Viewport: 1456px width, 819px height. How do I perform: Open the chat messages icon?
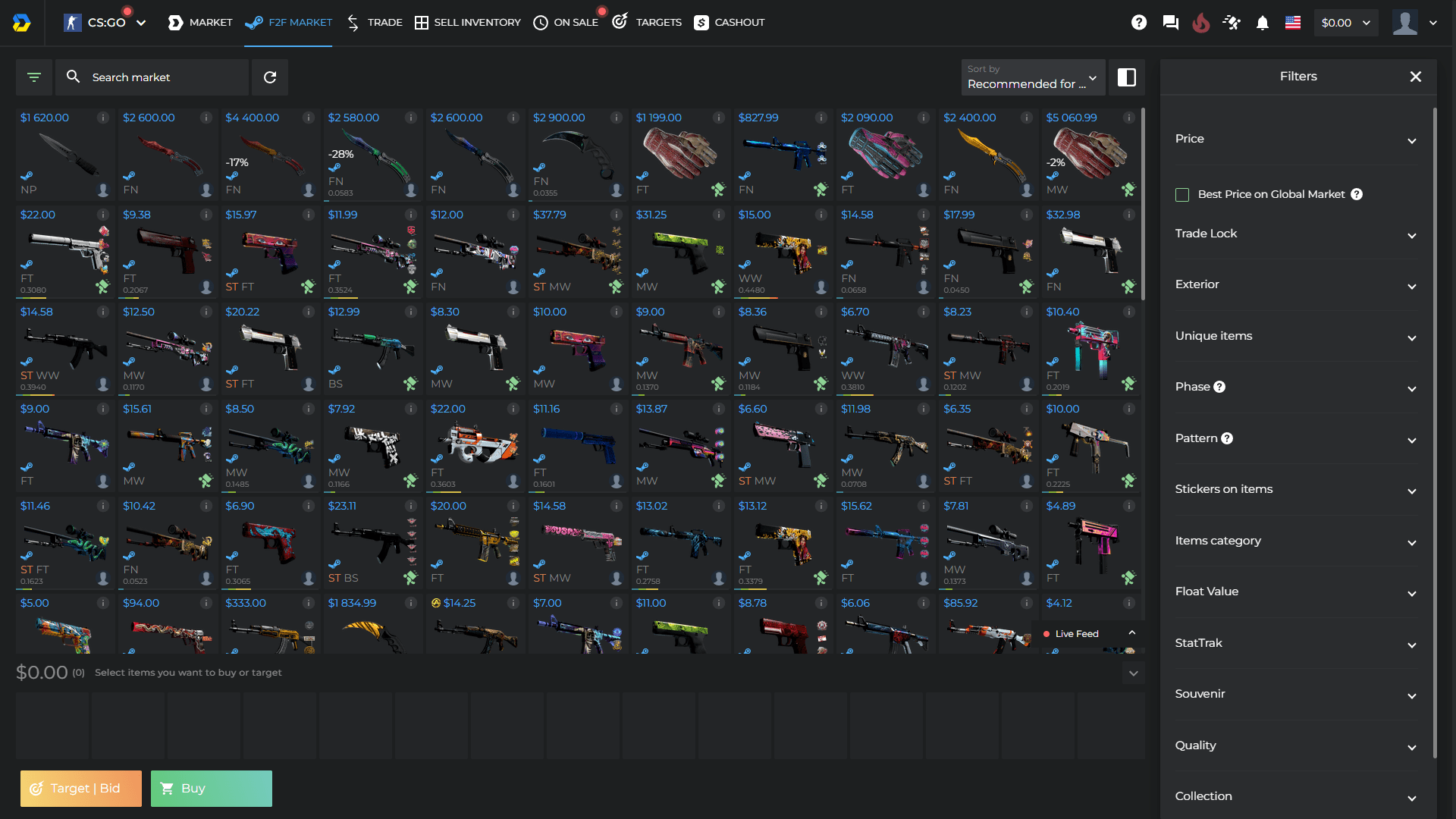click(x=1170, y=22)
